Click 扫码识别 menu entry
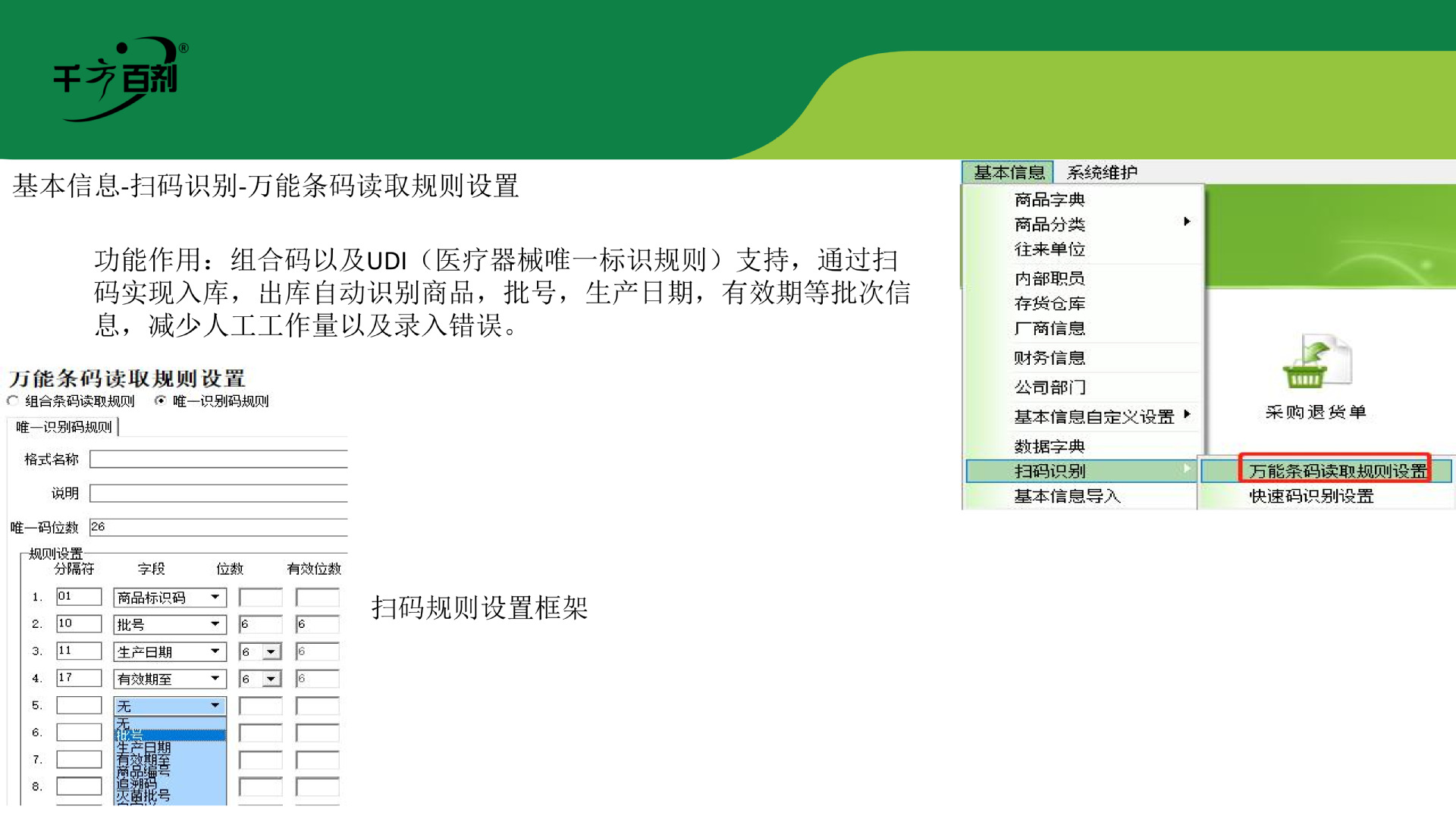The width and height of the screenshot is (1456, 819). [1050, 471]
